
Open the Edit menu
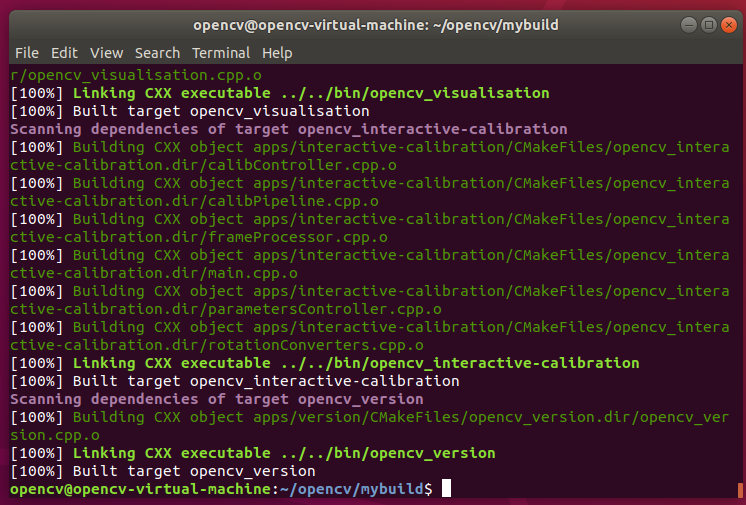64,53
